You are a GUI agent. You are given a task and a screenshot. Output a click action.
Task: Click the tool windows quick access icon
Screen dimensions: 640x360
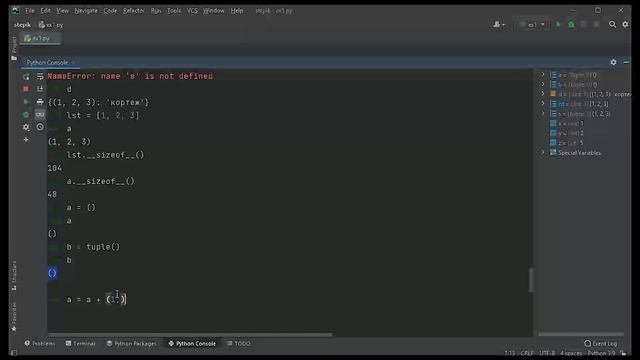coord(14,353)
